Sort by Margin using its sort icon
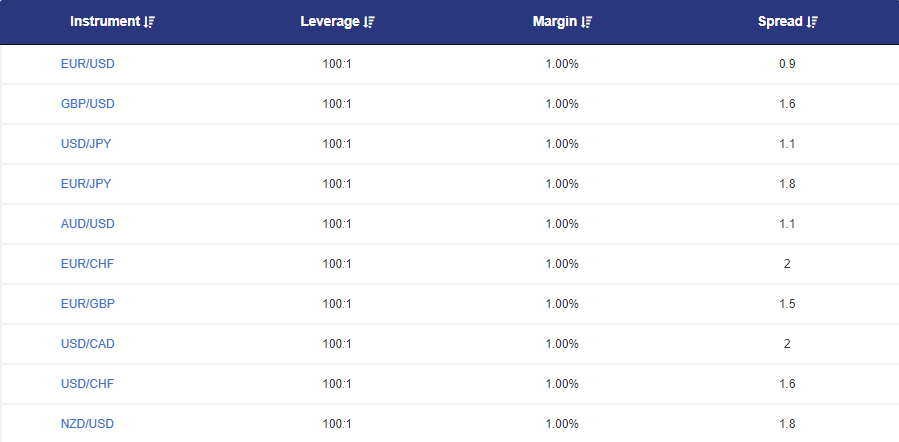The image size is (899, 442). (587, 22)
